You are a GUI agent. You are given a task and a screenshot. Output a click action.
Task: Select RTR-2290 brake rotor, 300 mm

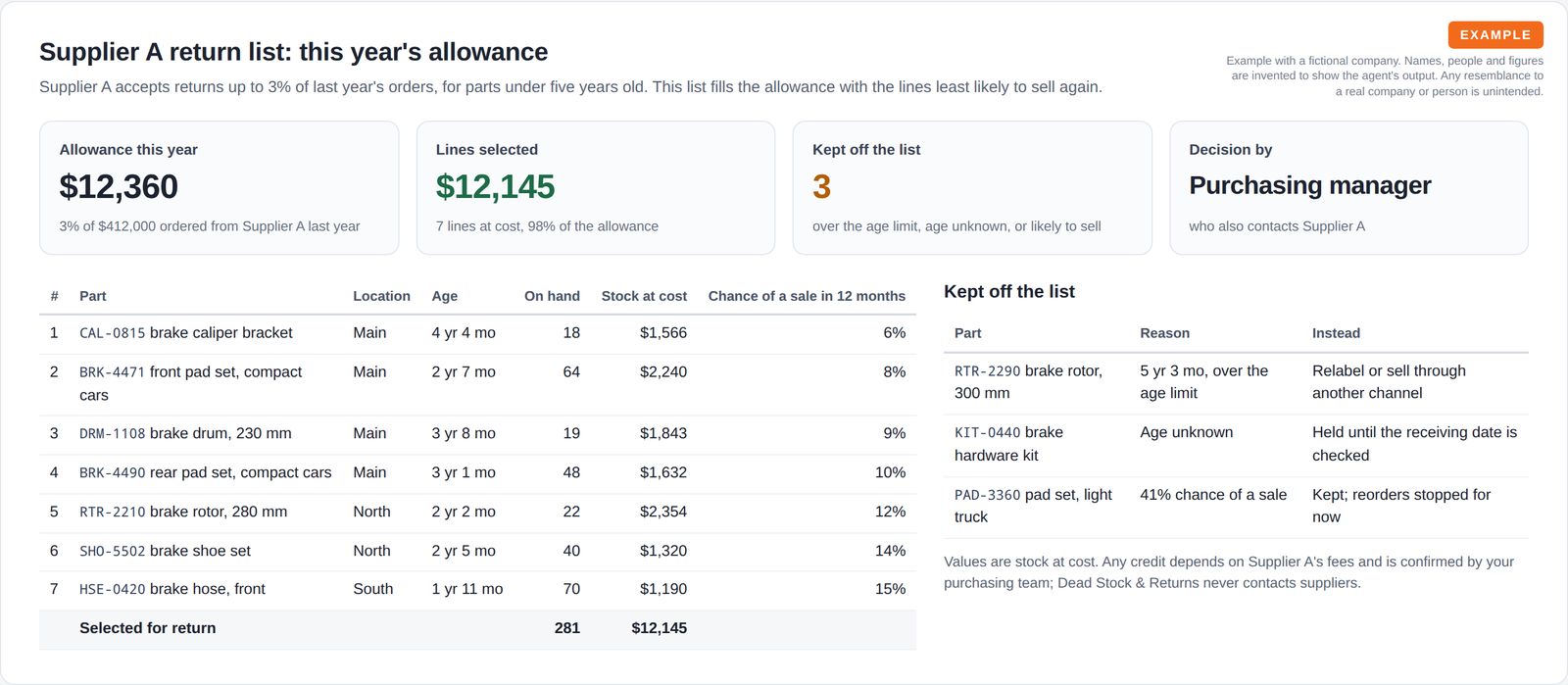point(1028,382)
